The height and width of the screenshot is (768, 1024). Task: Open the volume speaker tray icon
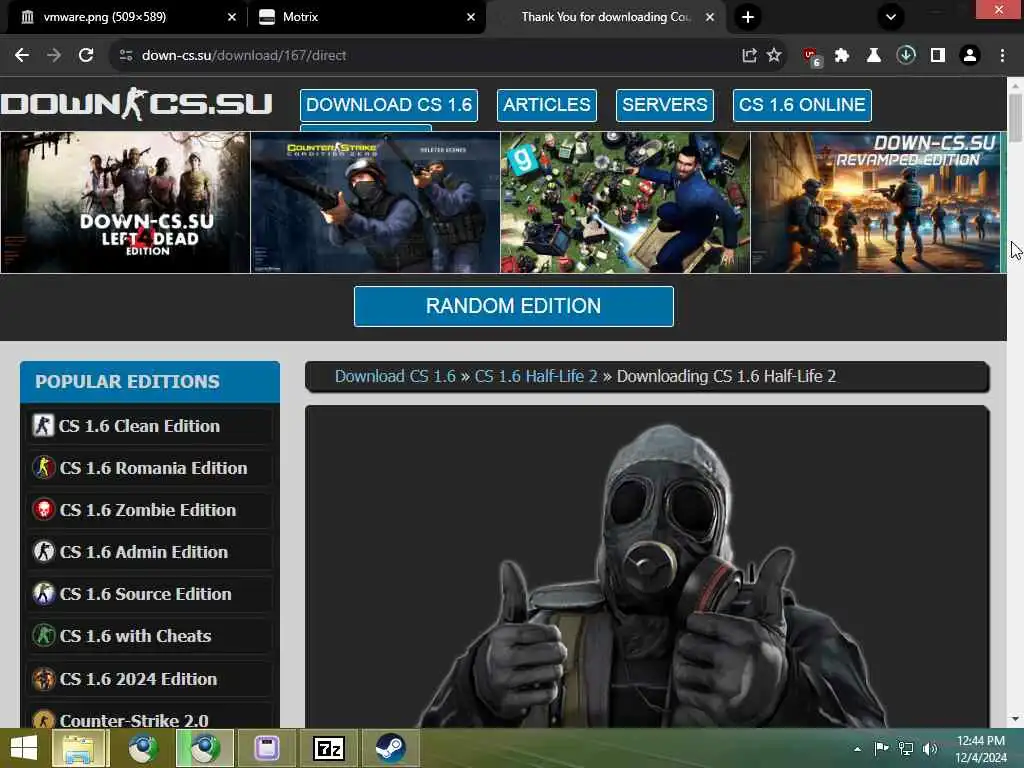930,748
